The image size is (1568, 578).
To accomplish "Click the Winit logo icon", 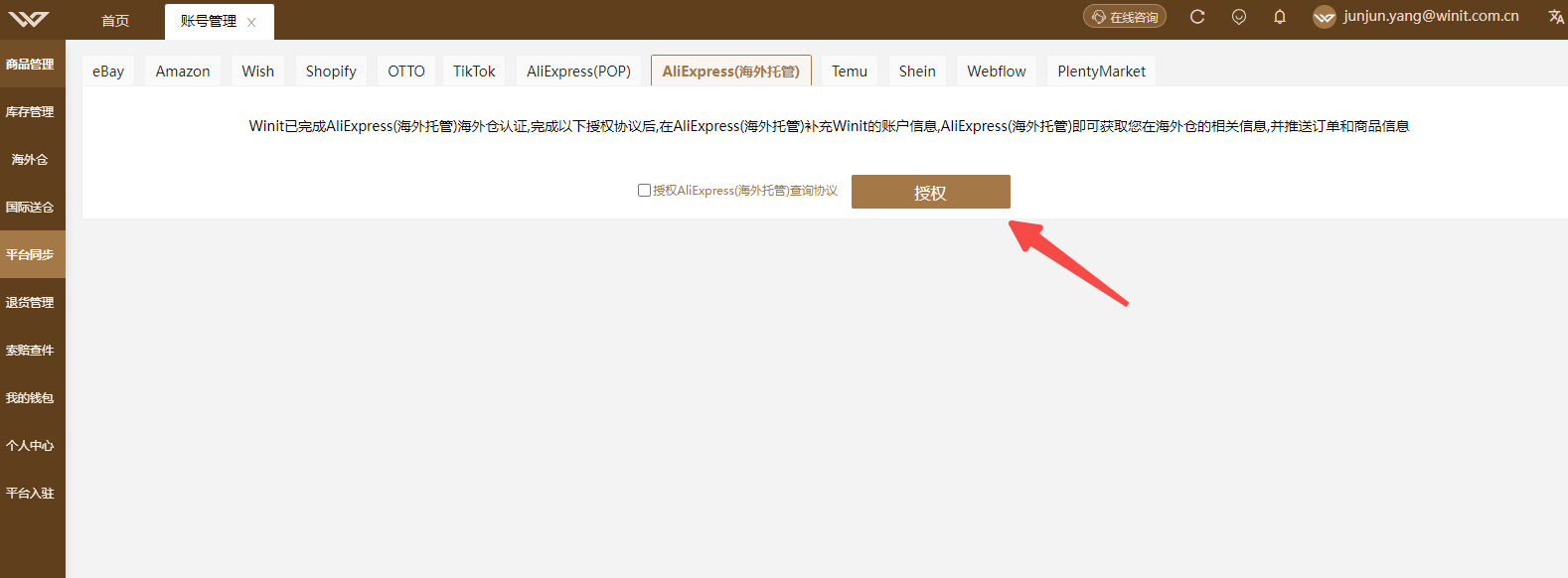I will coord(29,19).
